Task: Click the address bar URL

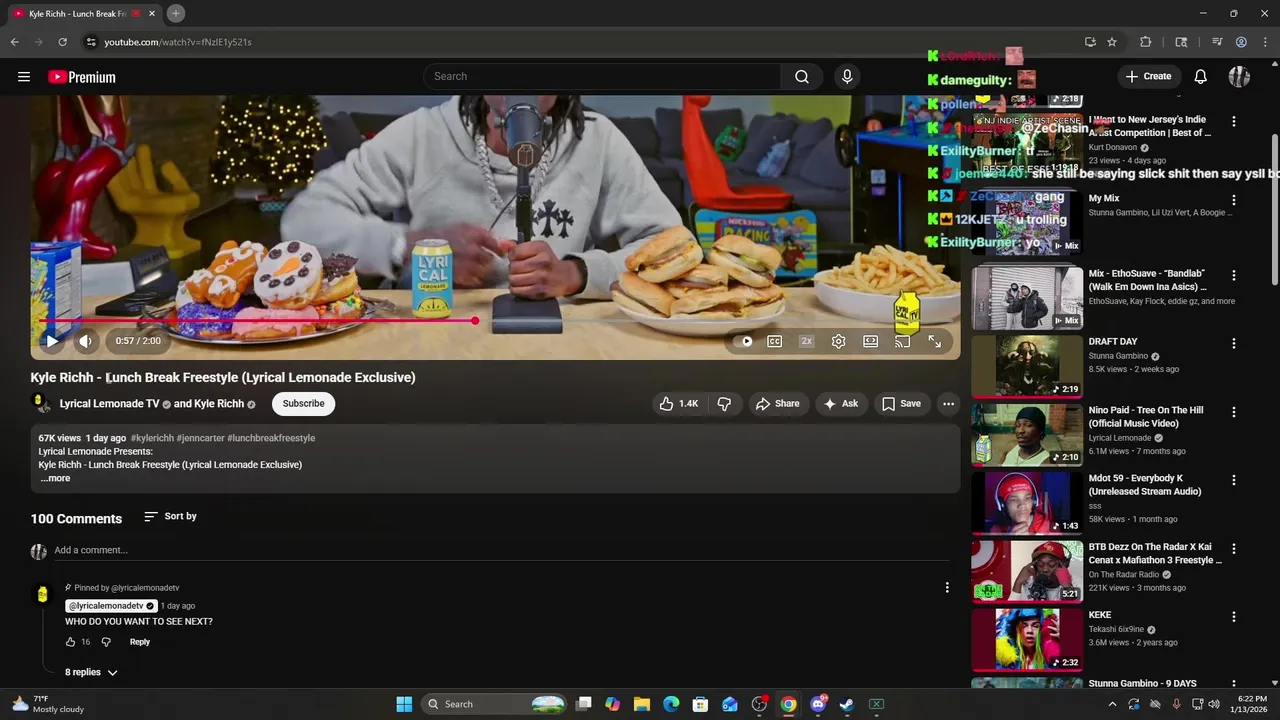Action: [x=178, y=42]
